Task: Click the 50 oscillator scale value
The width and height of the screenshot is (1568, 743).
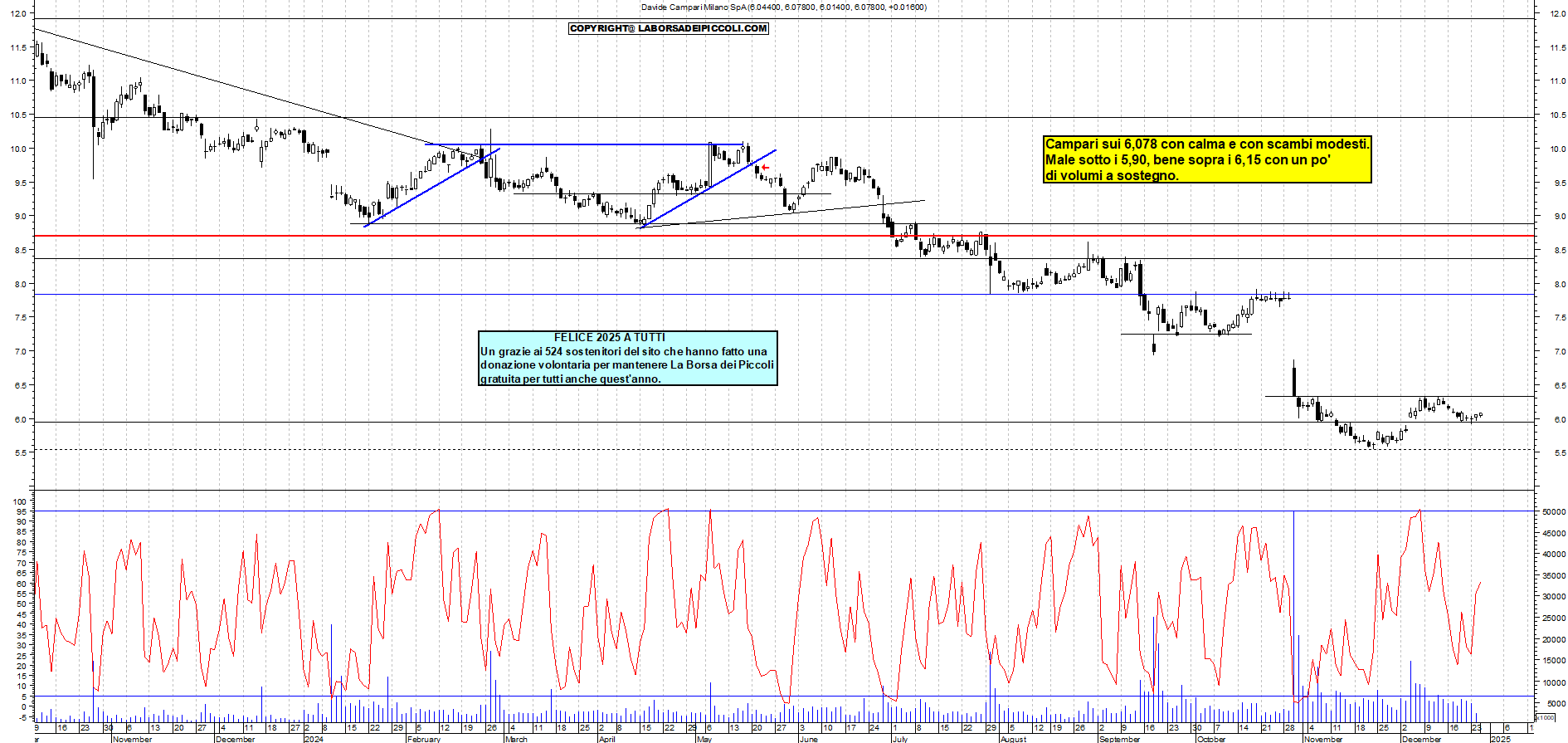Action: (x=22, y=604)
